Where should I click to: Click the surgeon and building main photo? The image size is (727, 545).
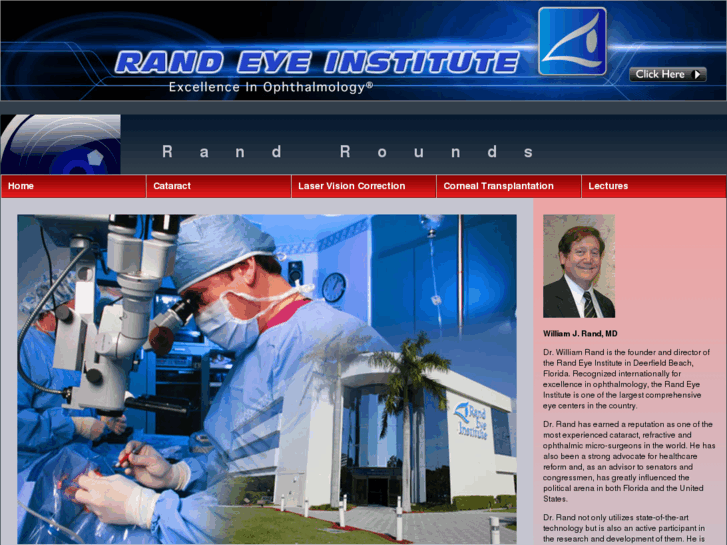click(267, 379)
